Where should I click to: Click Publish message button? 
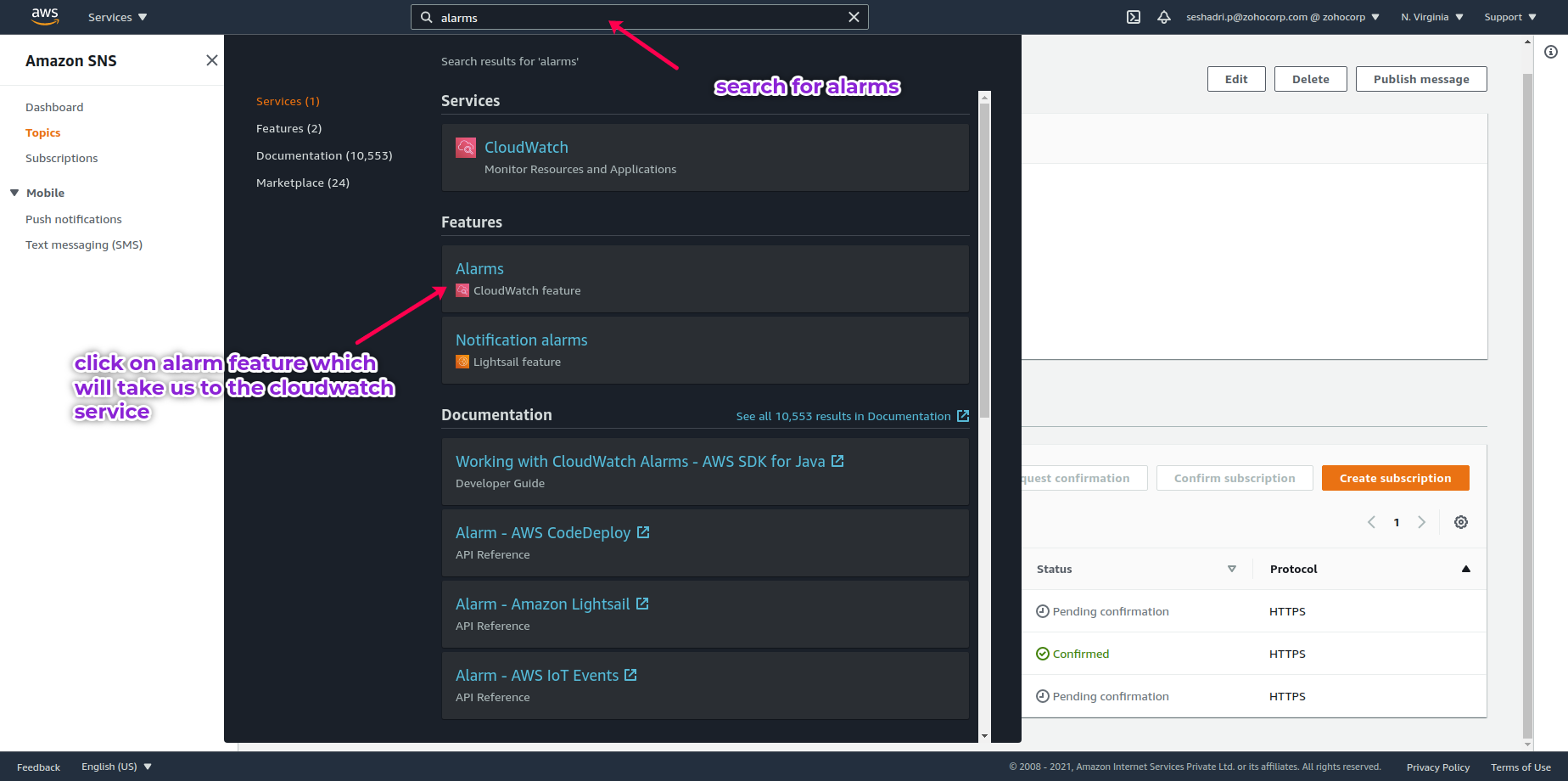click(x=1421, y=79)
